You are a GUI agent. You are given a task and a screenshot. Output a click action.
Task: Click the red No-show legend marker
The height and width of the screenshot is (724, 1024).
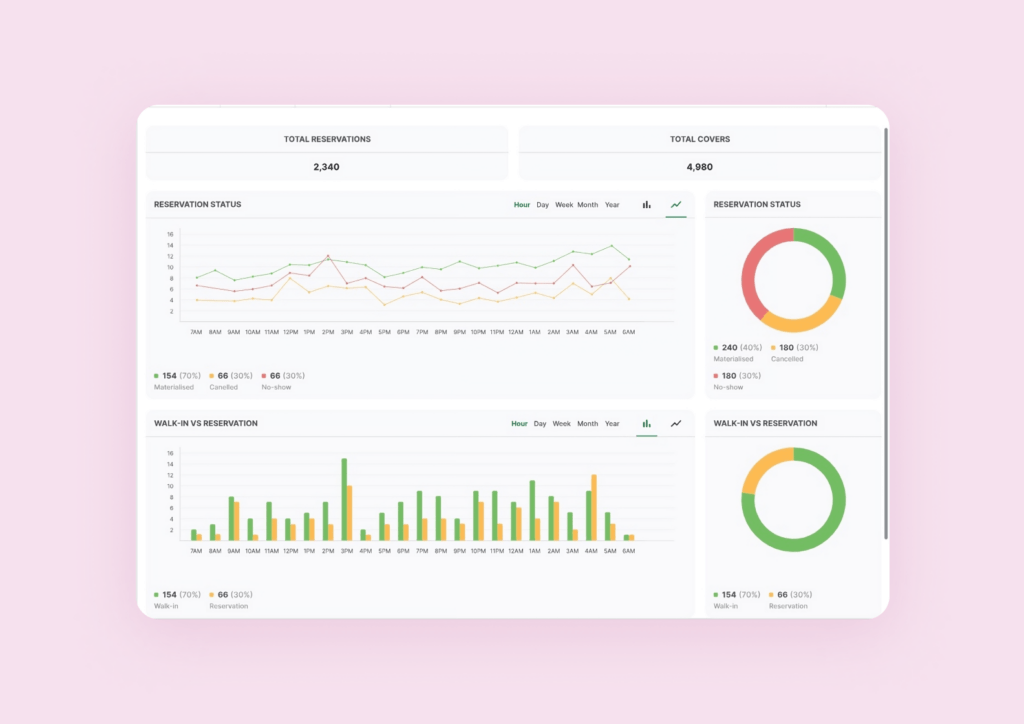[x=263, y=375]
